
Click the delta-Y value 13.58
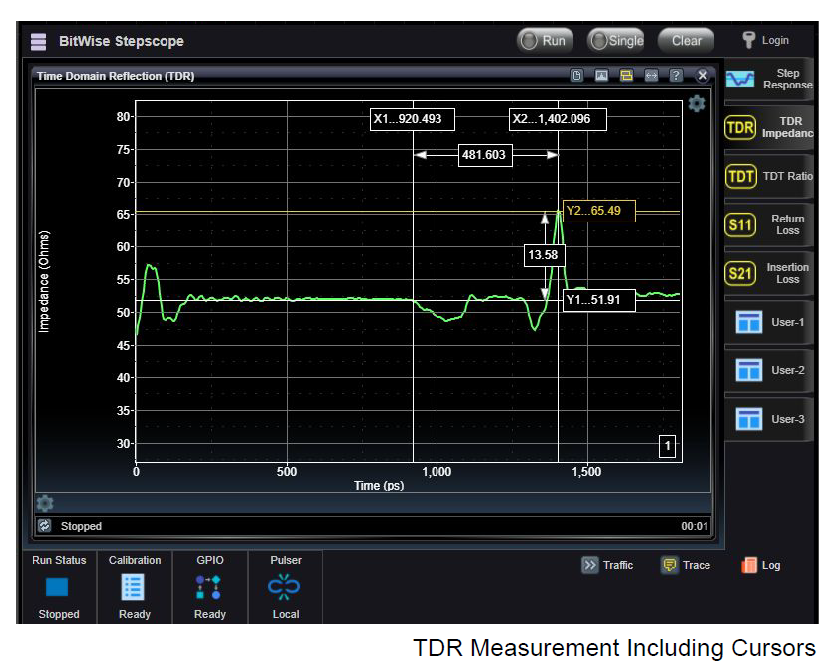pyautogui.click(x=544, y=255)
